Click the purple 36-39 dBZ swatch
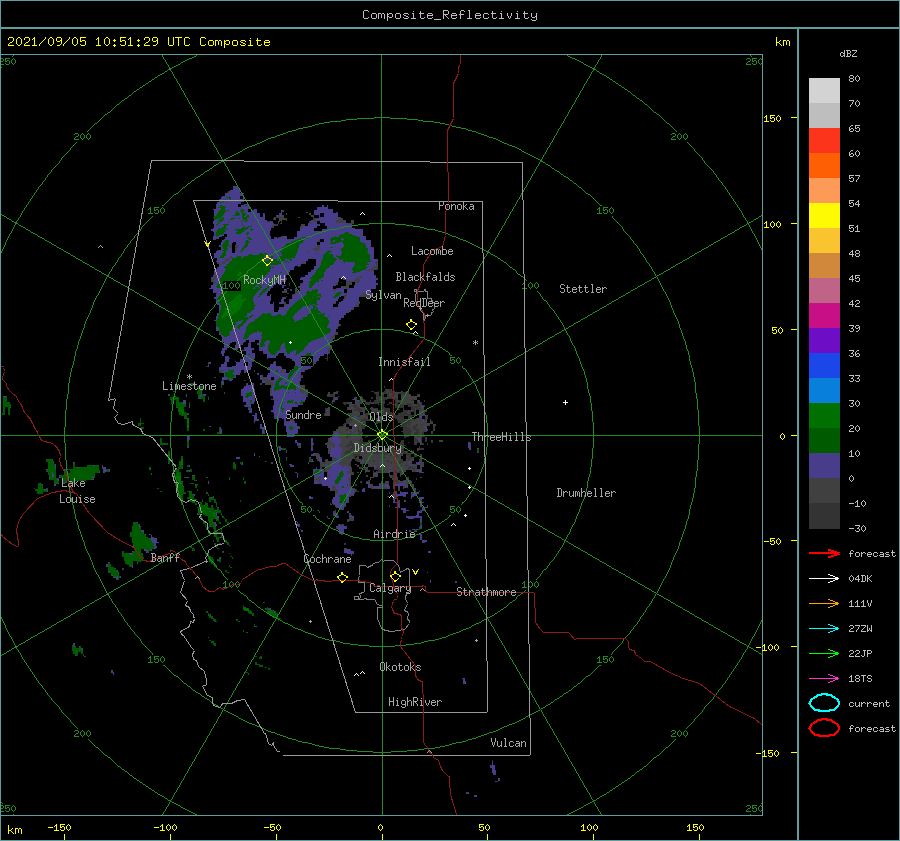900x841 pixels. [824, 340]
